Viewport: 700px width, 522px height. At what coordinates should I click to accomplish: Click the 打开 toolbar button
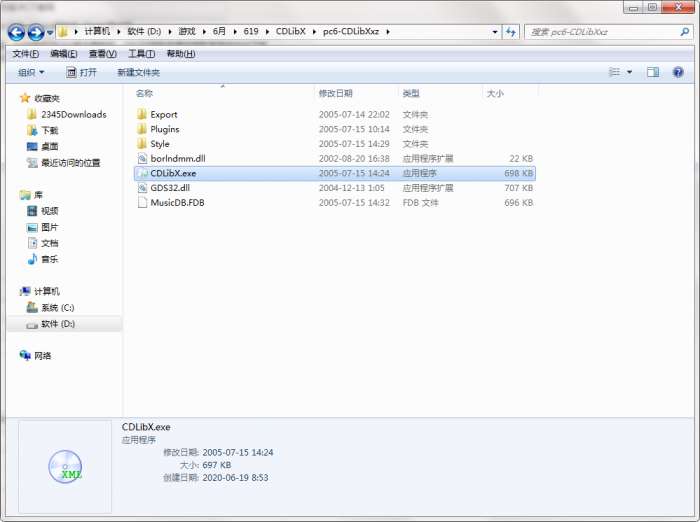(x=81, y=72)
